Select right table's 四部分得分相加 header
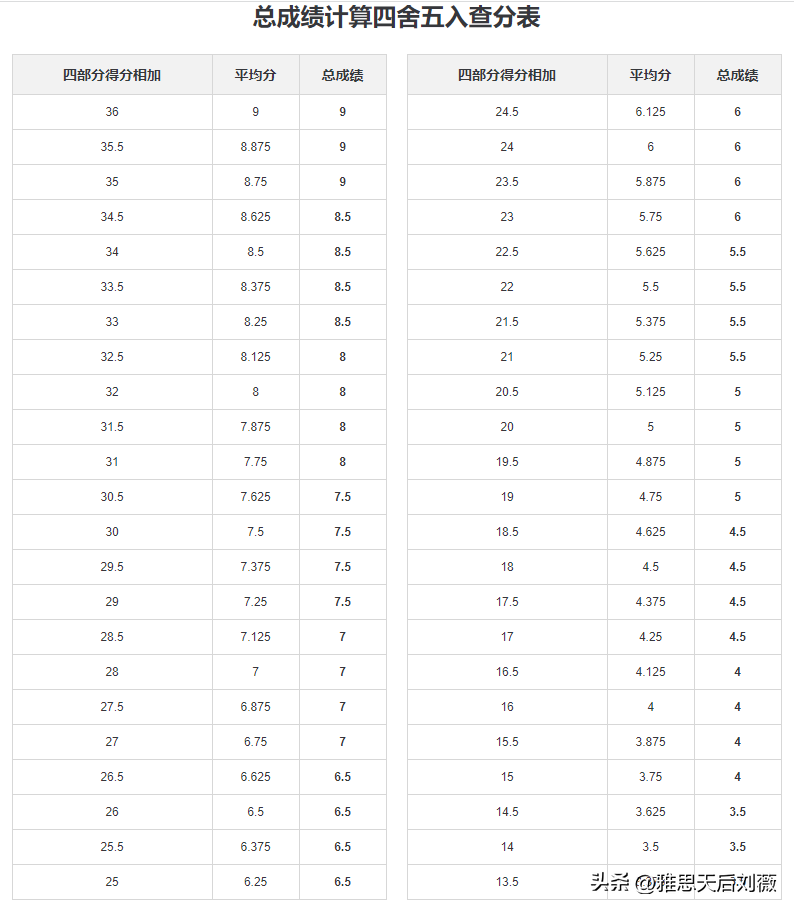 [507, 75]
